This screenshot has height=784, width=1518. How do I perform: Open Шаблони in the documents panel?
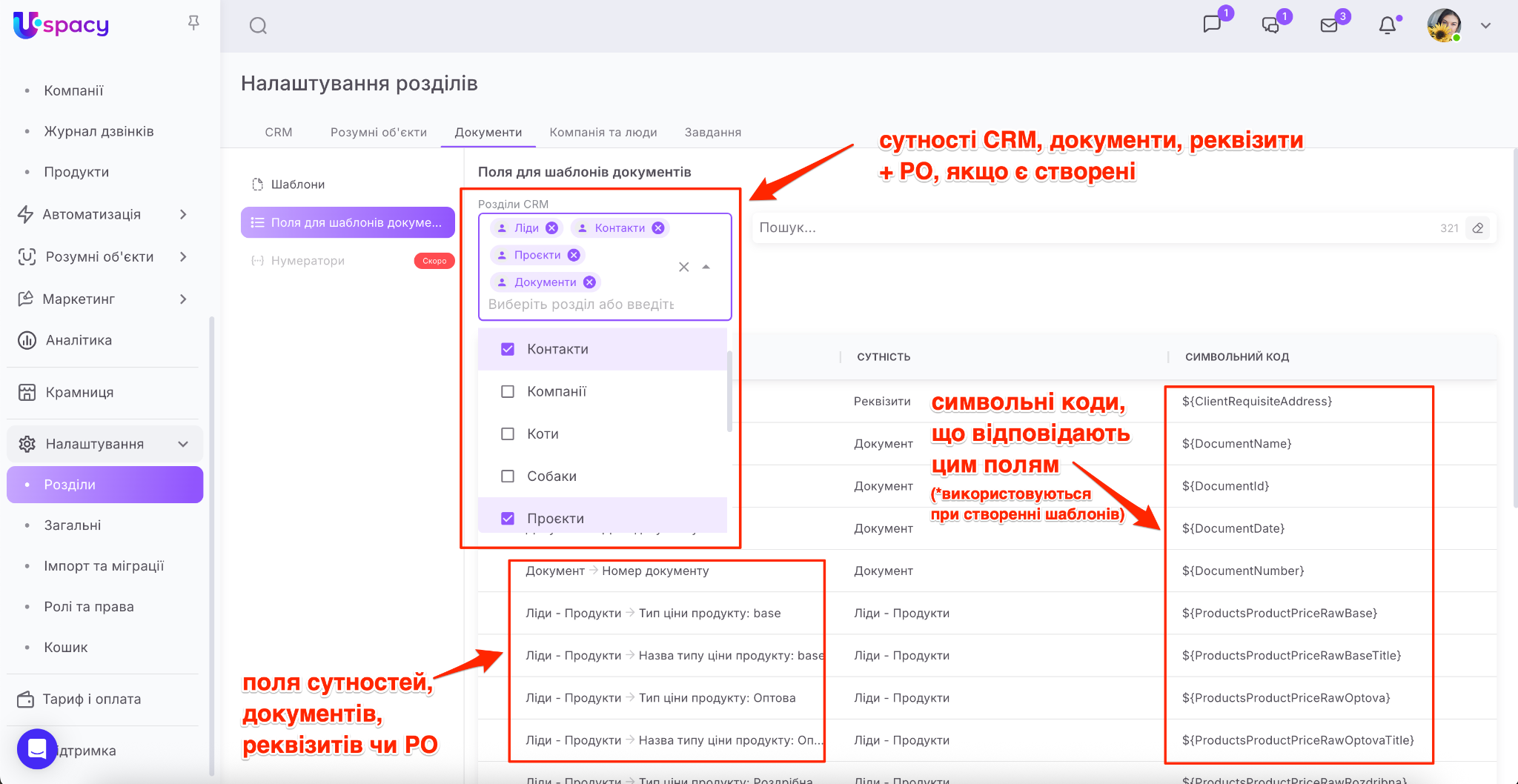[x=297, y=185]
